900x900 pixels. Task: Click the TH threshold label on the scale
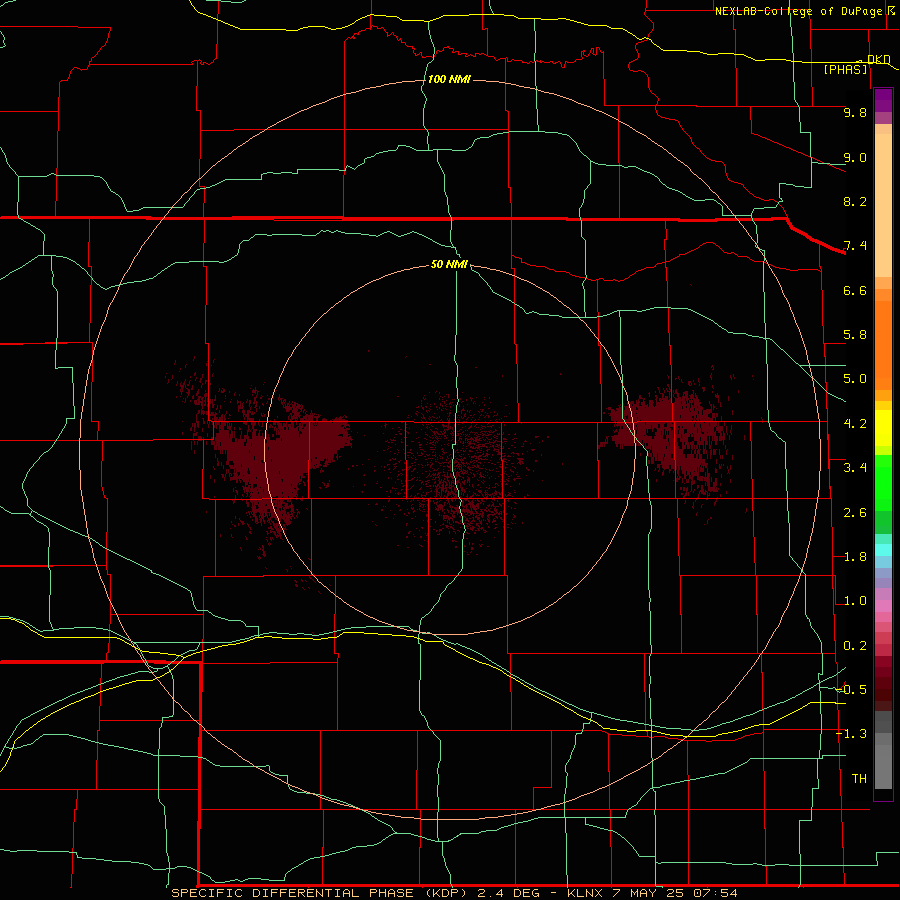tap(859, 779)
